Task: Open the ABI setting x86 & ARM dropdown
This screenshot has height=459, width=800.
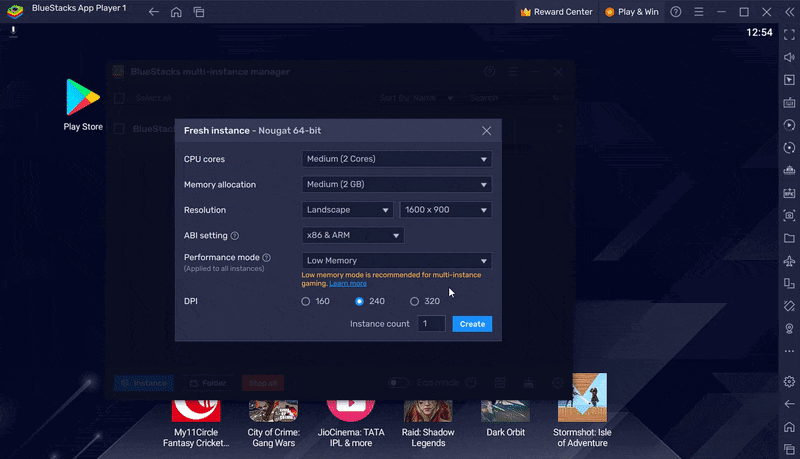Action: click(x=353, y=235)
